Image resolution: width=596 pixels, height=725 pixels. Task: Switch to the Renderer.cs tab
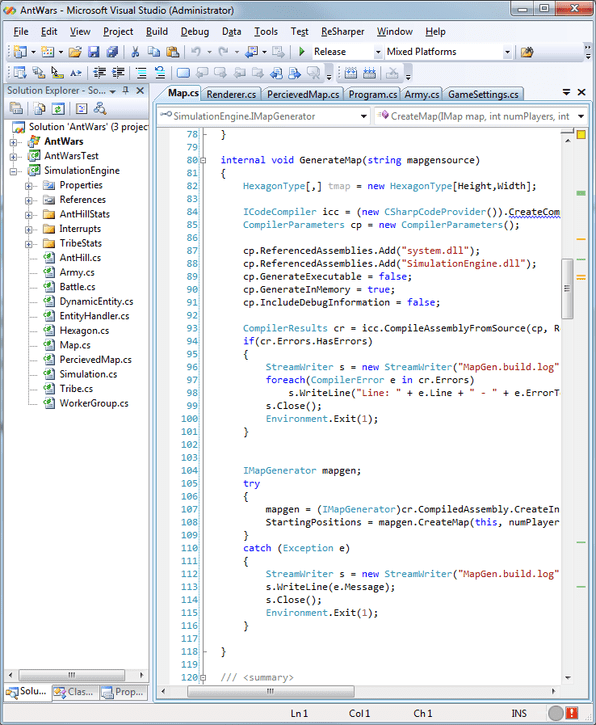231,94
